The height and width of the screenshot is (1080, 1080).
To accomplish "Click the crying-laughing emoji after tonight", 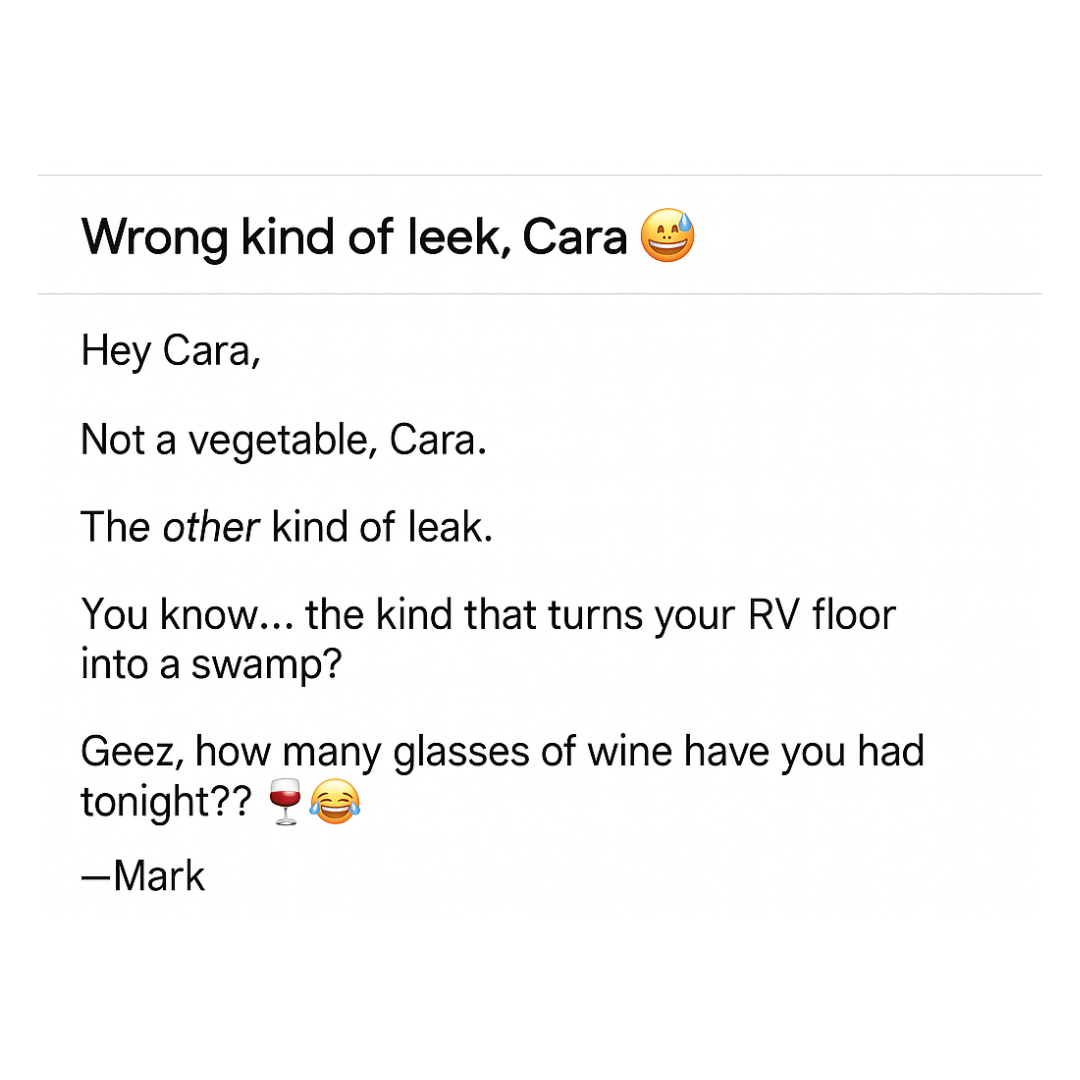I will point(335,802).
